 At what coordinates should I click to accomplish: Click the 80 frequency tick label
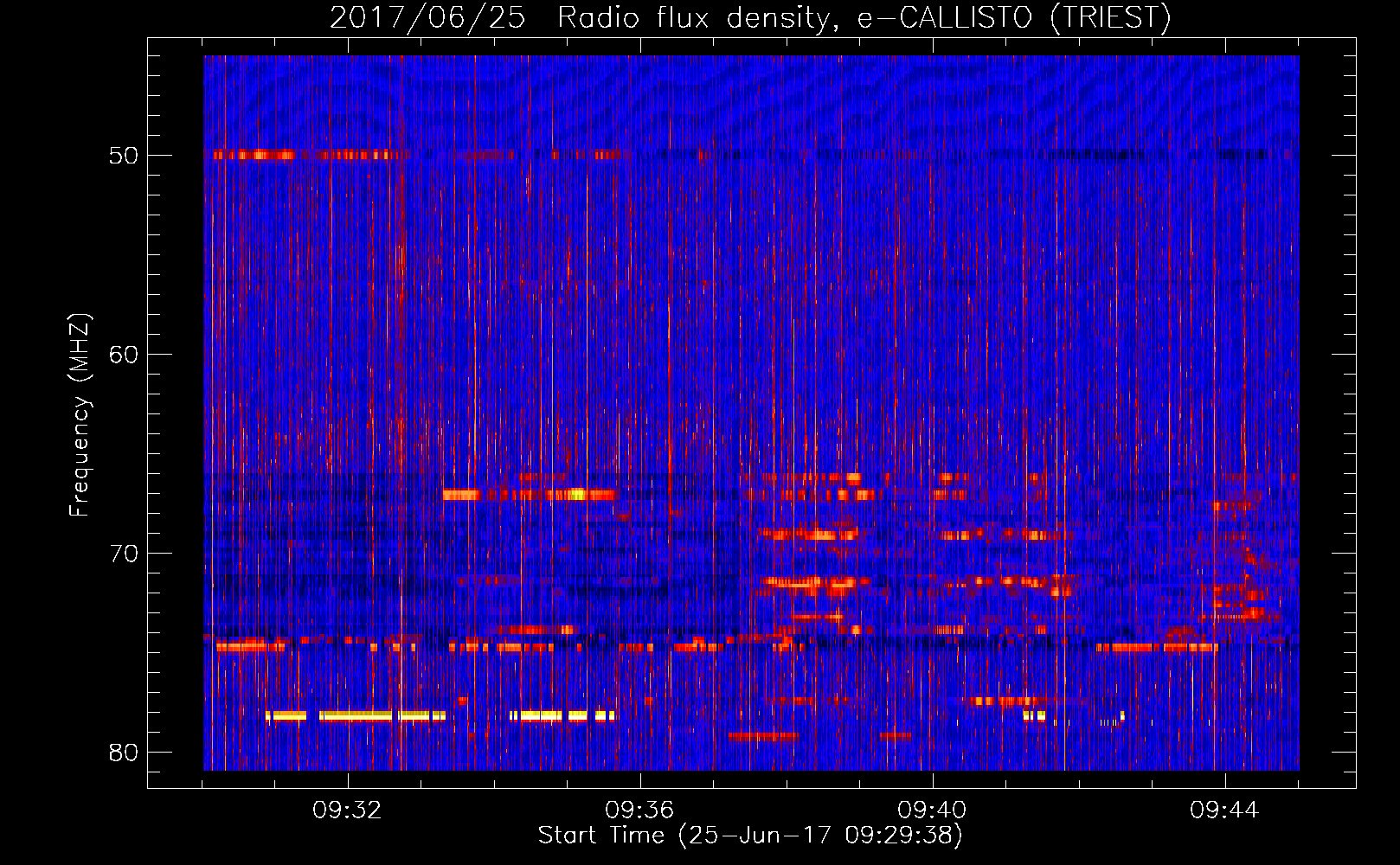[x=124, y=753]
